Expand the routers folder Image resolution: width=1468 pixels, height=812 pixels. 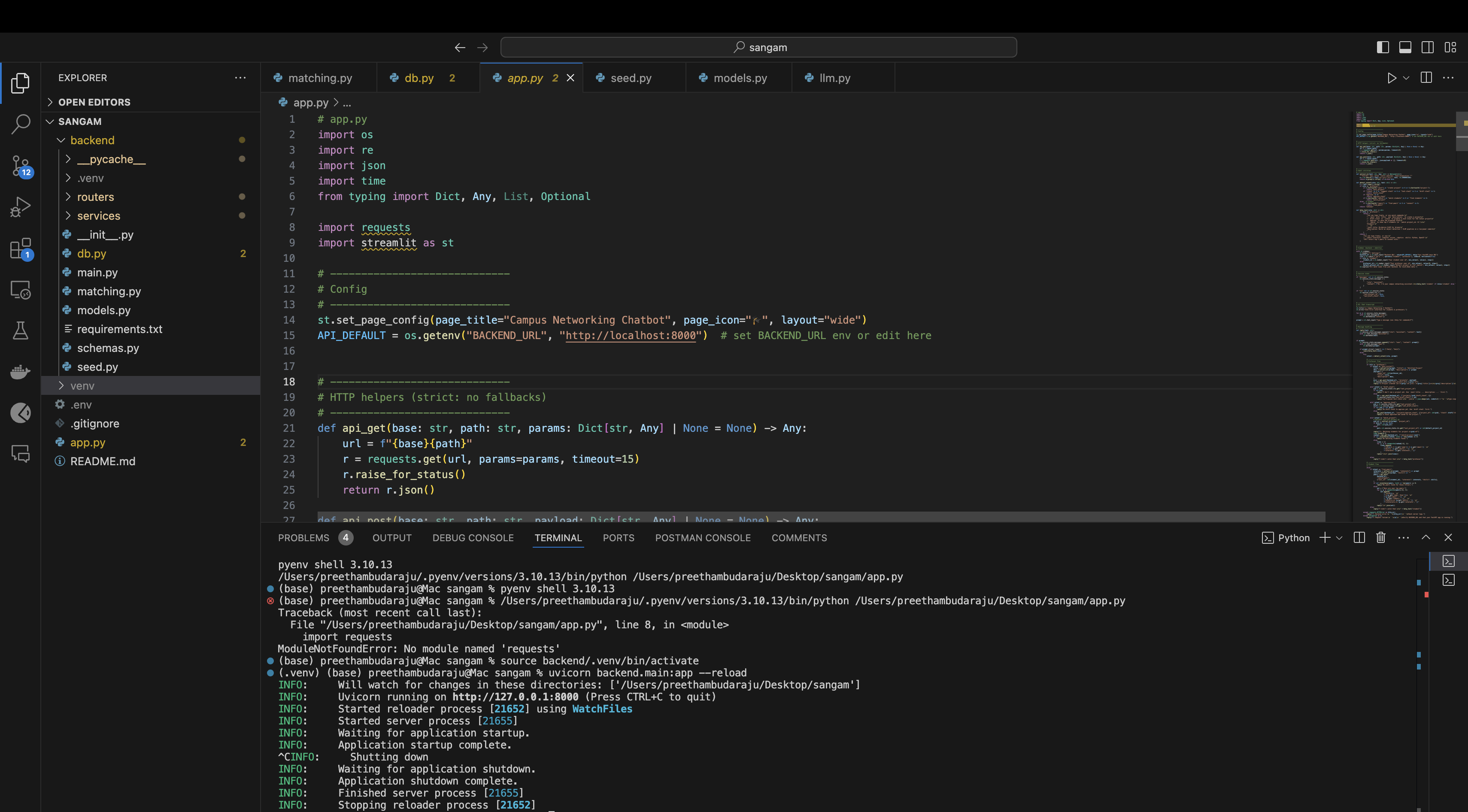95,197
